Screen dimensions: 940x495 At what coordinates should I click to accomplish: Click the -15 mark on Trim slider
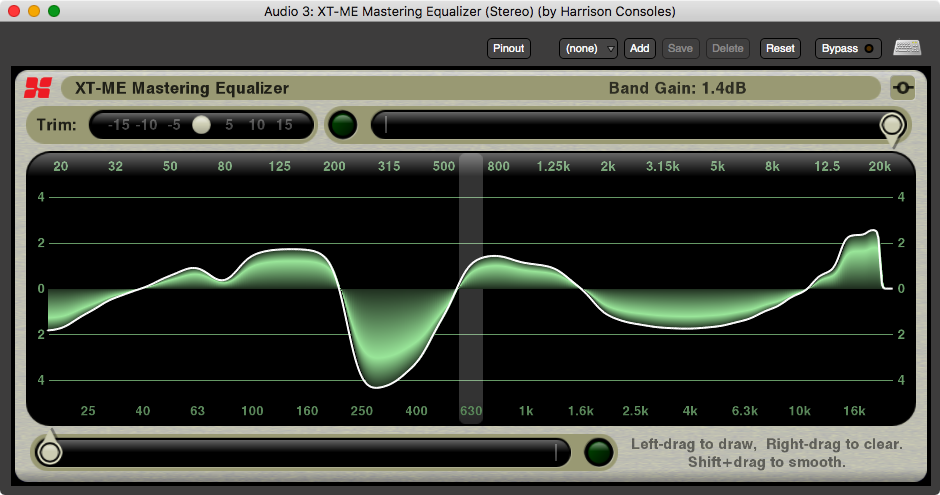tap(119, 125)
